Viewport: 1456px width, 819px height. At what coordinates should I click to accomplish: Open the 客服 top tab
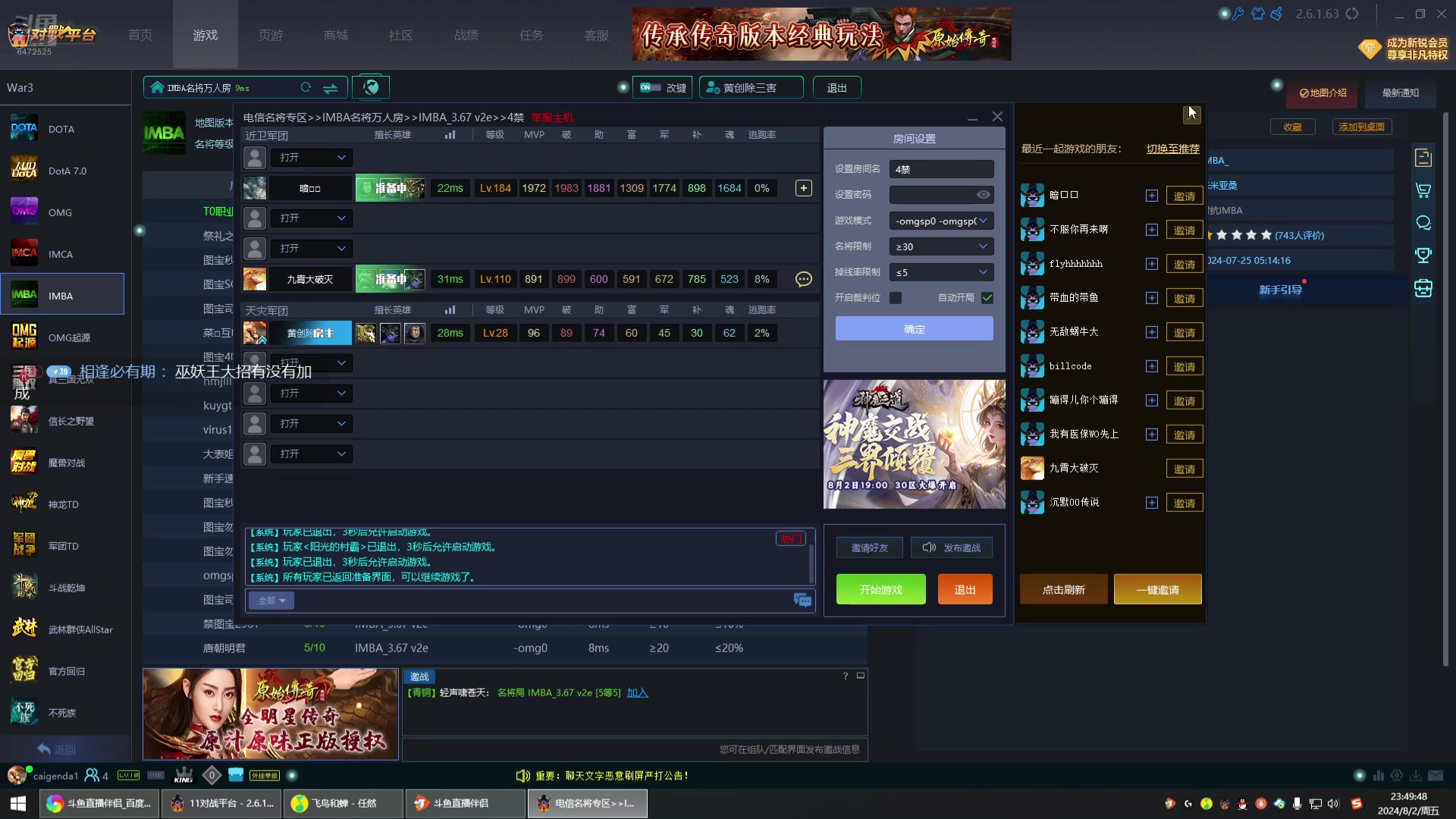(x=597, y=35)
